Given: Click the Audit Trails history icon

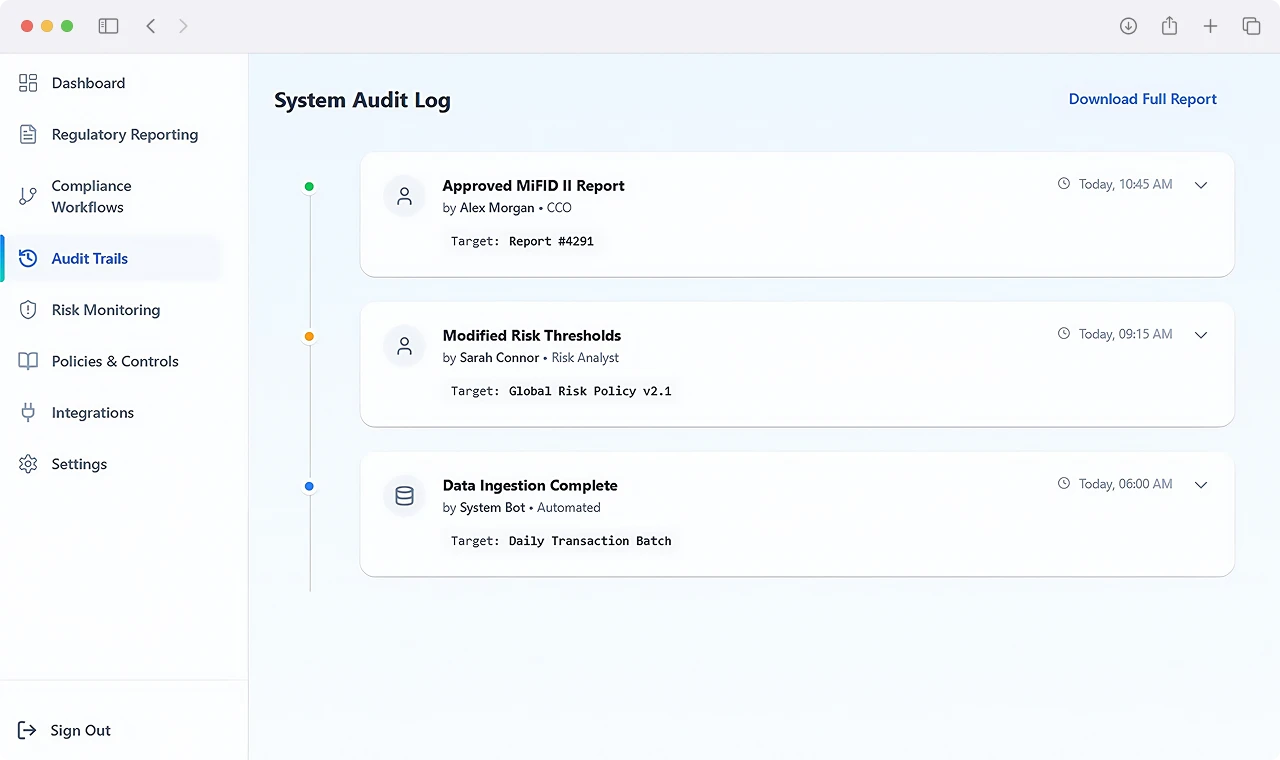Looking at the screenshot, I should point(28,259).
